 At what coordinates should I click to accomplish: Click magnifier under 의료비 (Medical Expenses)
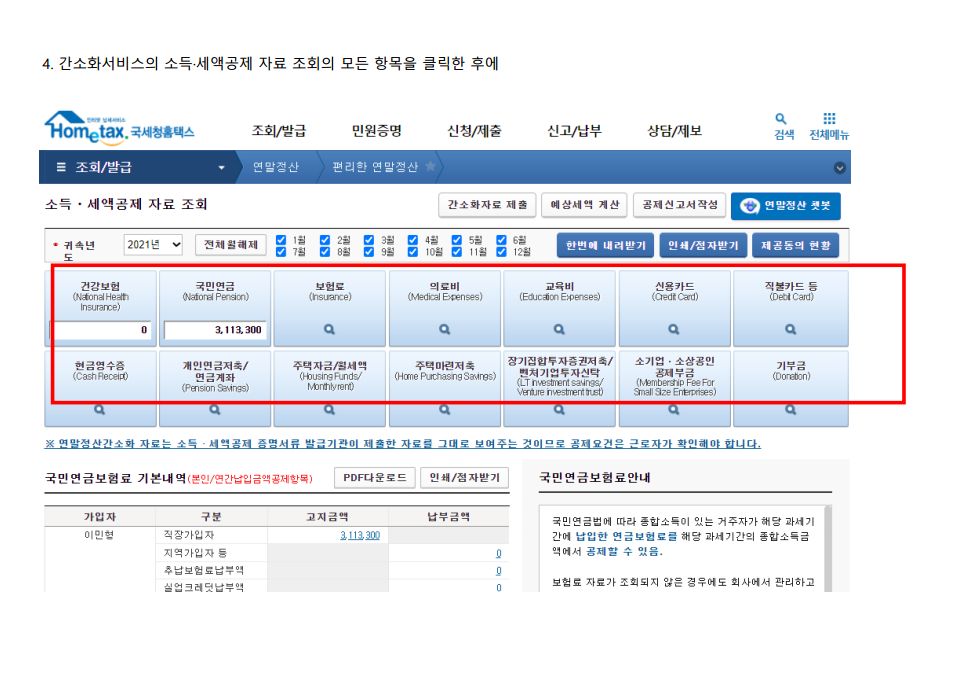pos(444,329)
